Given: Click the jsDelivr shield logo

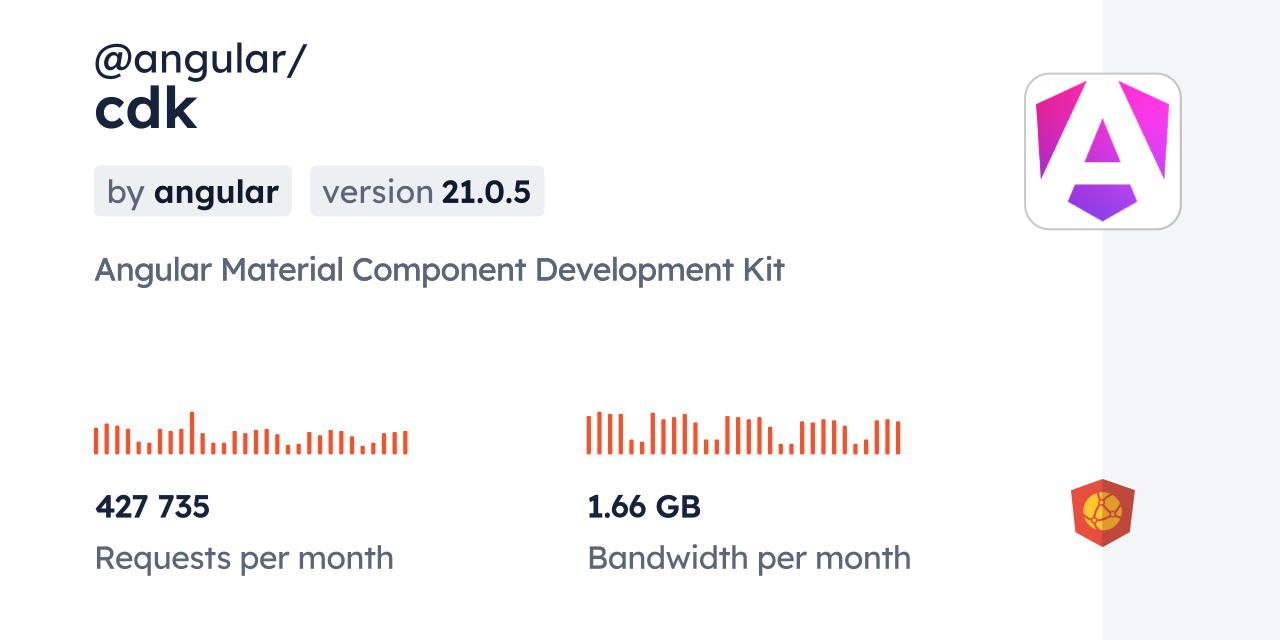Looking at the screenshot, I should (x=1102, y=512).
